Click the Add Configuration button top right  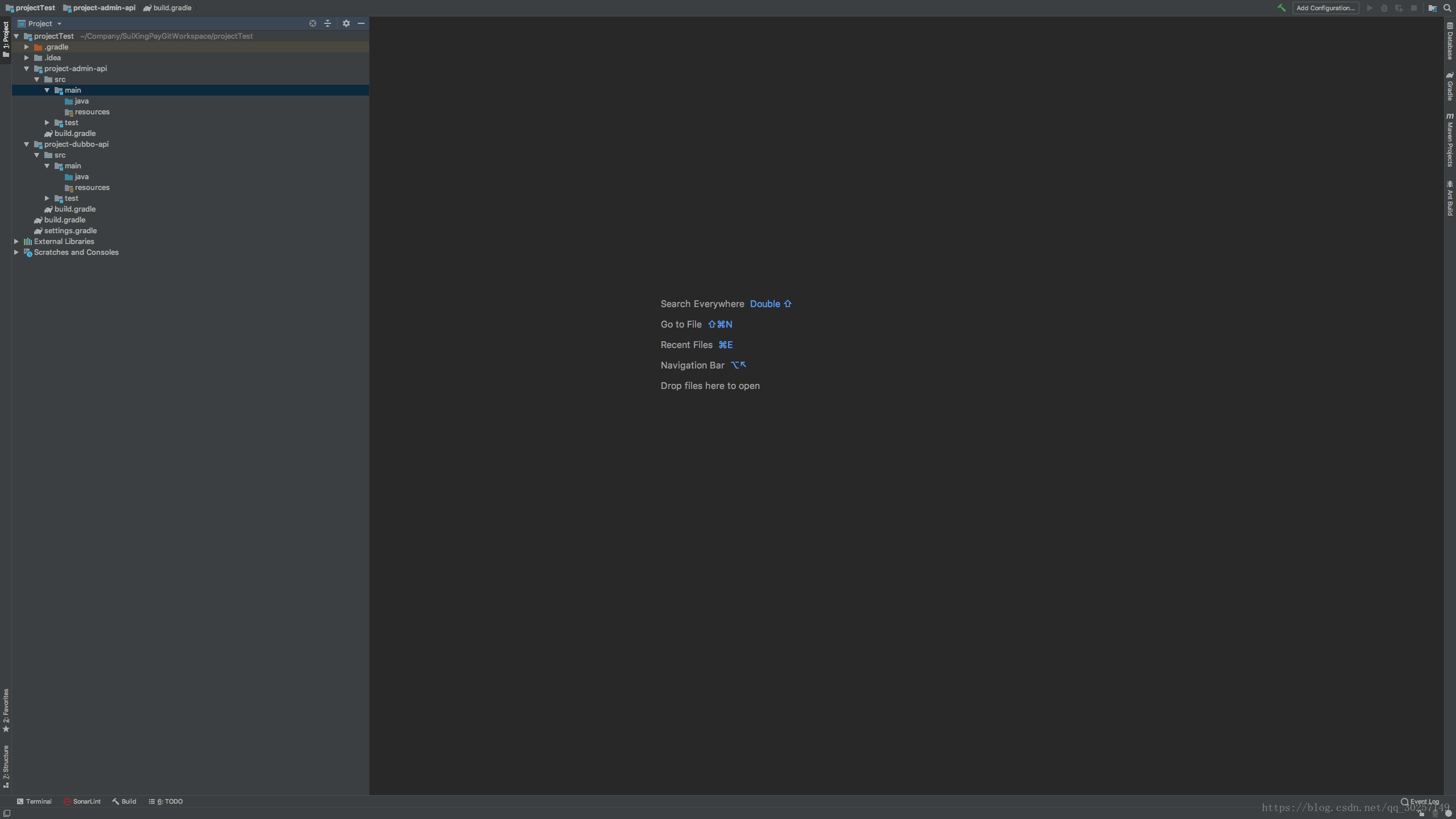(x=1325, y=8)
